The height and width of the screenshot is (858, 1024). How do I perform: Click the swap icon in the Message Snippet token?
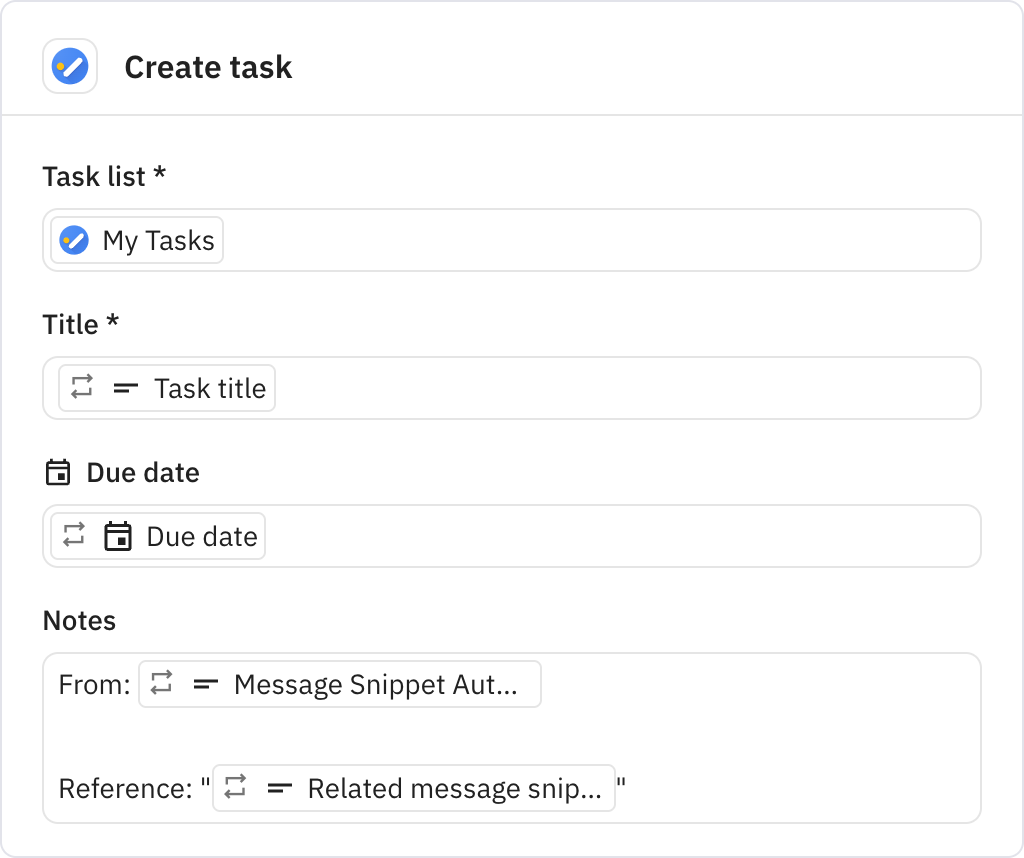(163, 684)
